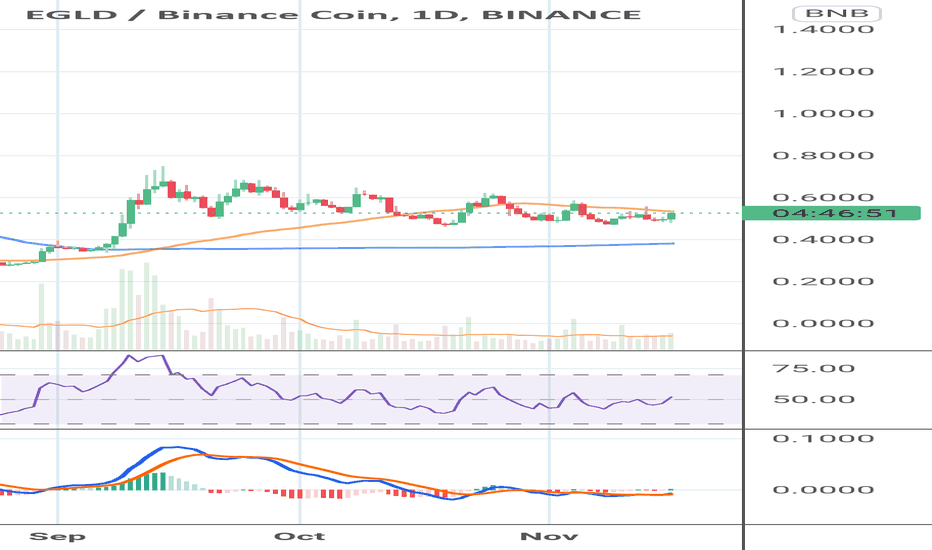Screen dimensions: 932x550
Task: Click the 0.0000 MACD axis label
Action: pos(823,490)
